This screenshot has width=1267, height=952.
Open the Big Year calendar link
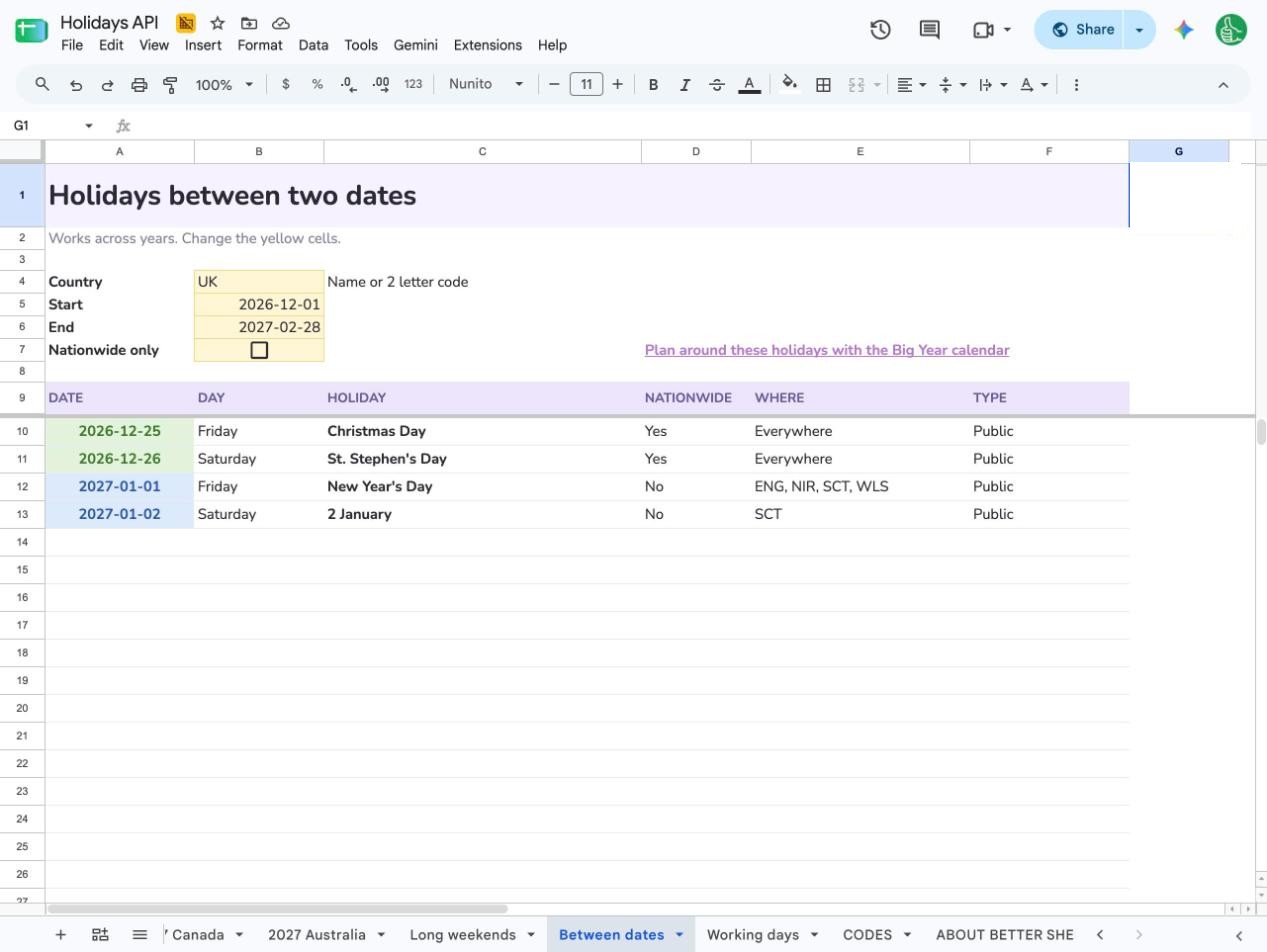pyautogui.click(x=827, y=350)
